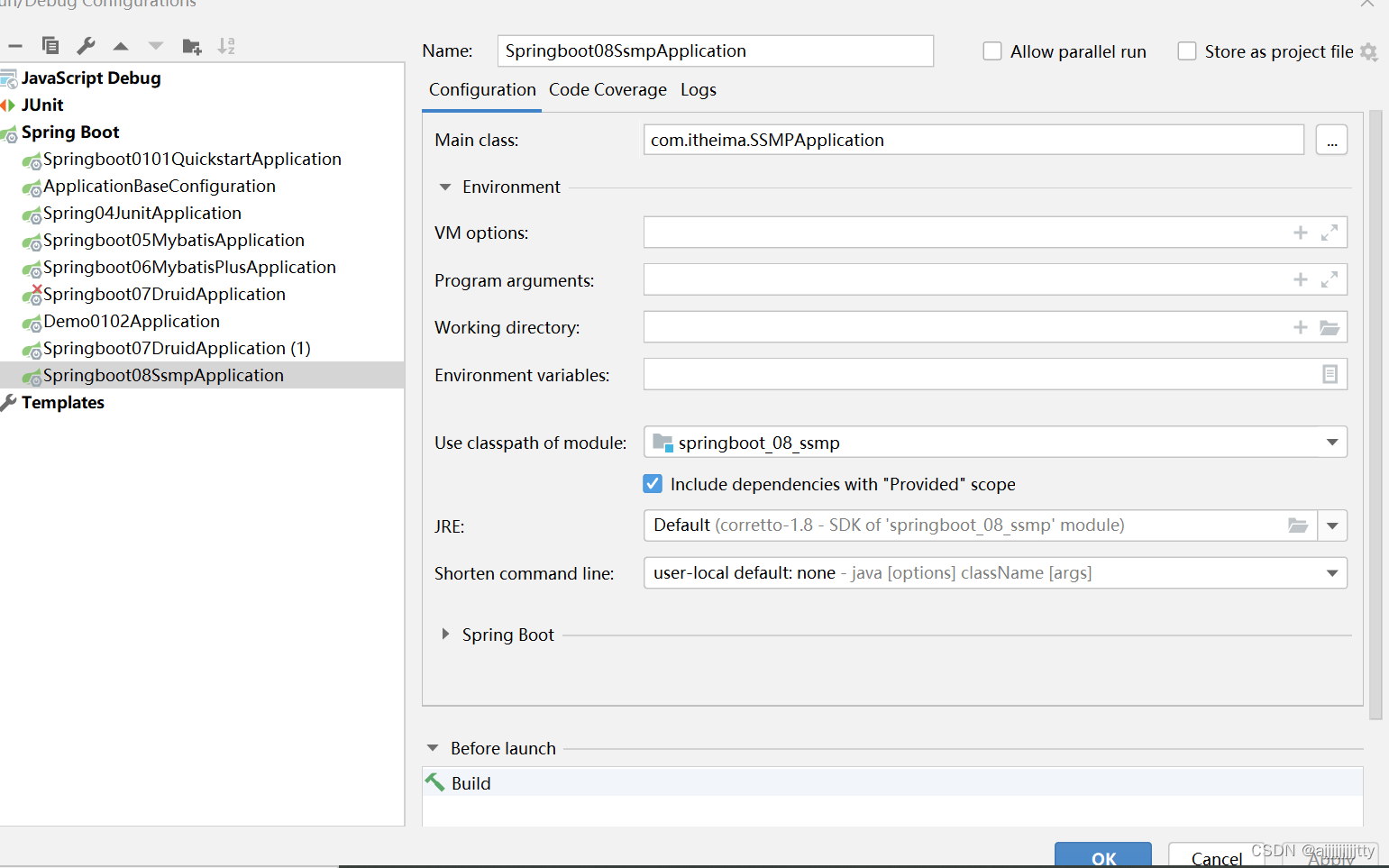Open the JRE selection dropdown
This screenshot has height=868, width=1389.
(x=1332, y=525)
